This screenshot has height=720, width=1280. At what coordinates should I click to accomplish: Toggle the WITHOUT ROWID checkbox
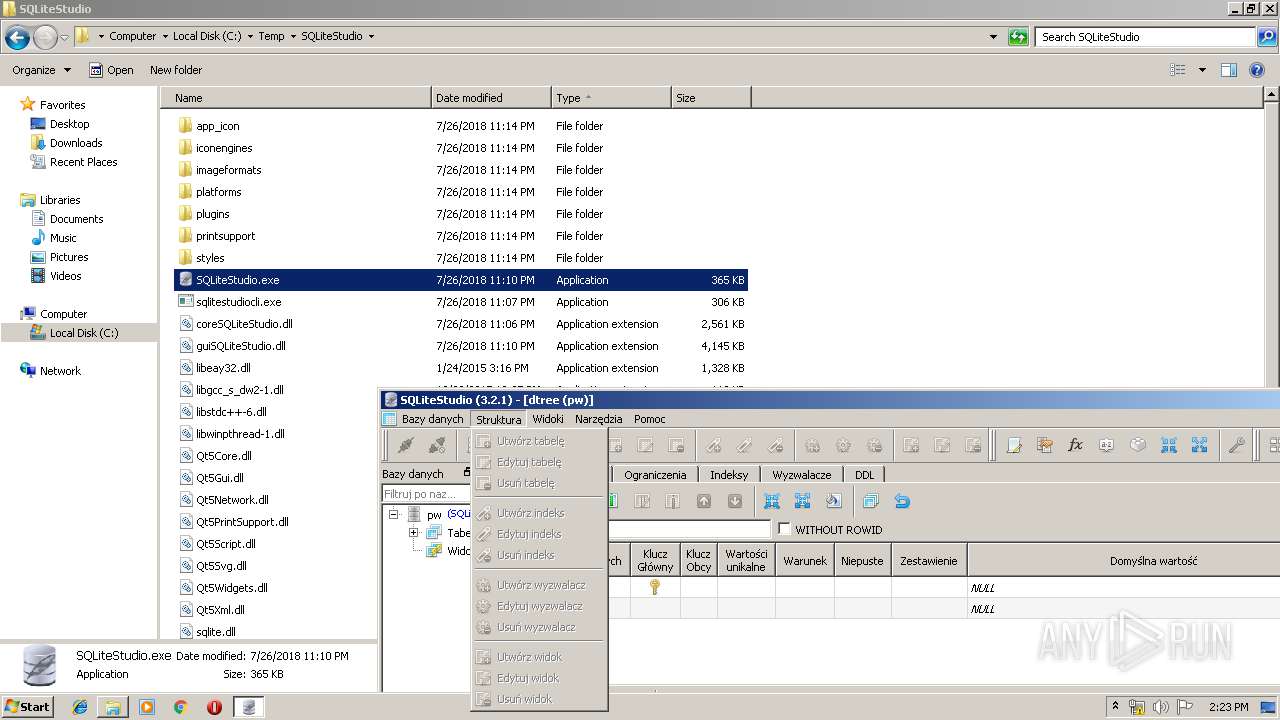point(784,529)
